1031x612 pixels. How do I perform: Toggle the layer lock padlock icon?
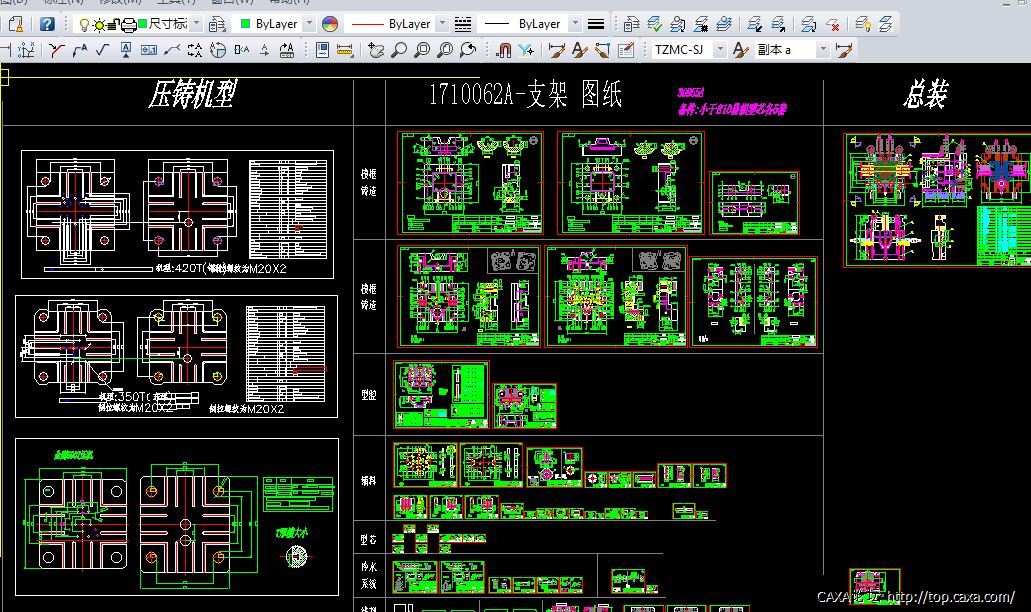coord(113,23)
